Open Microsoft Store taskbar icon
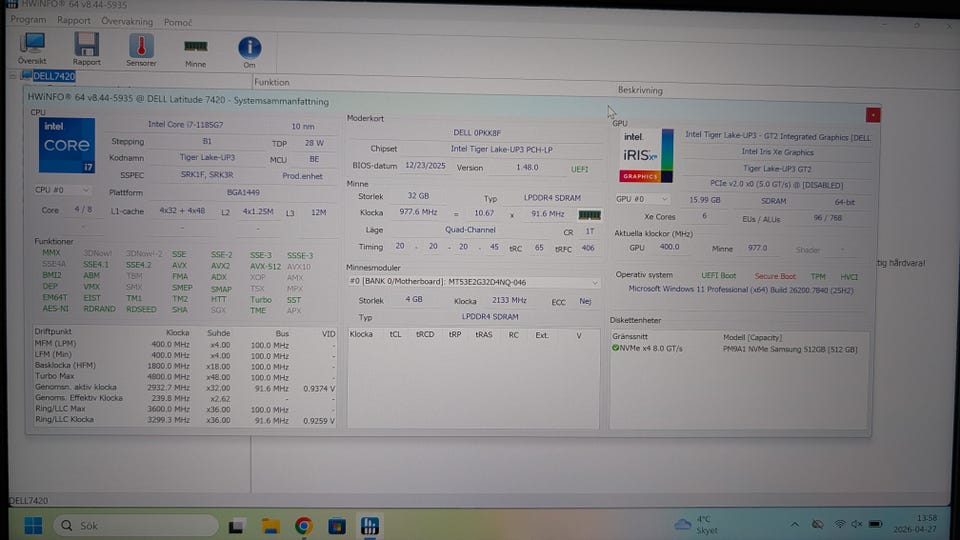 coord(337,526)
